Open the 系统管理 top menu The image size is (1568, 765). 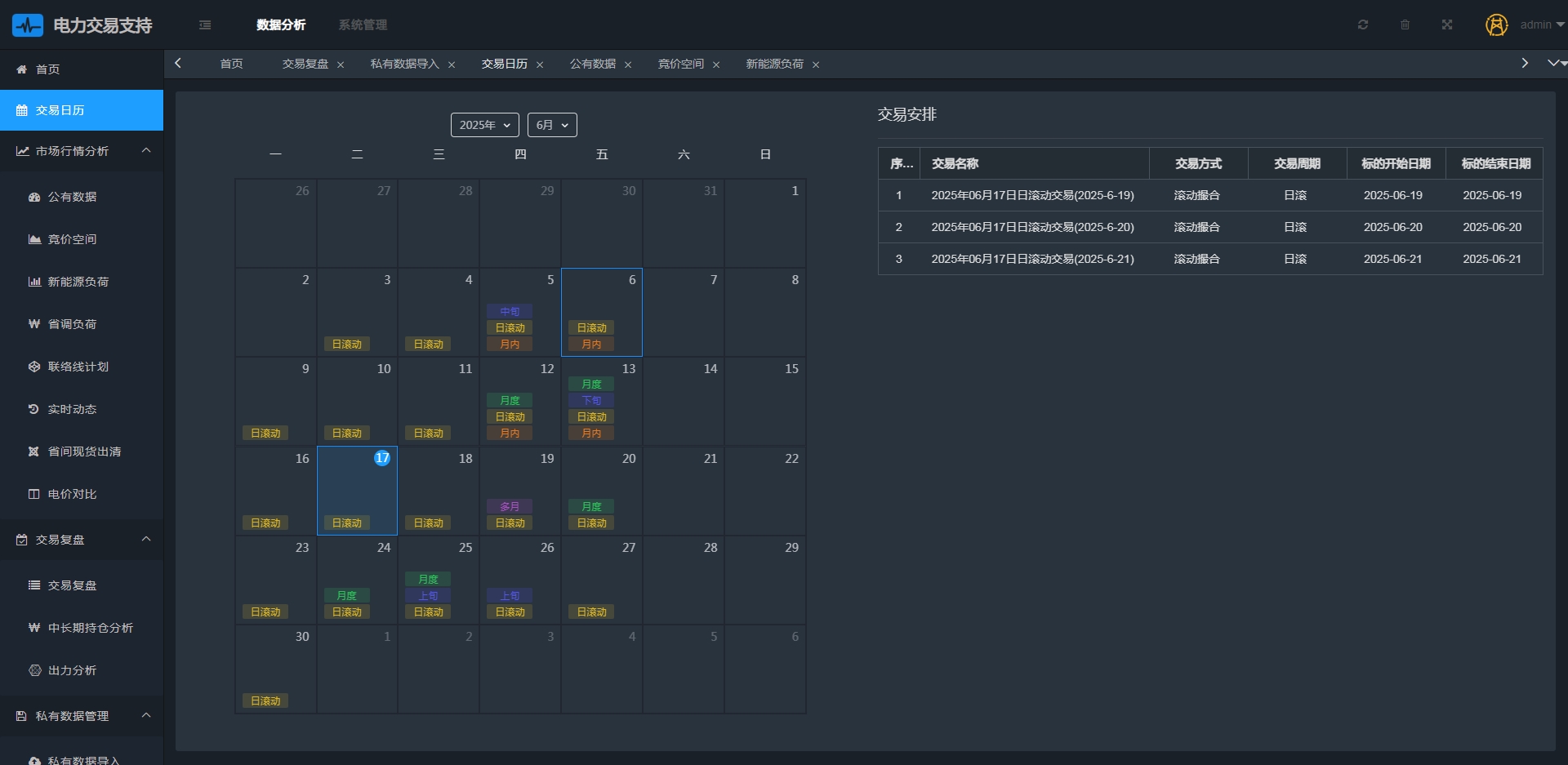point(363,25)
